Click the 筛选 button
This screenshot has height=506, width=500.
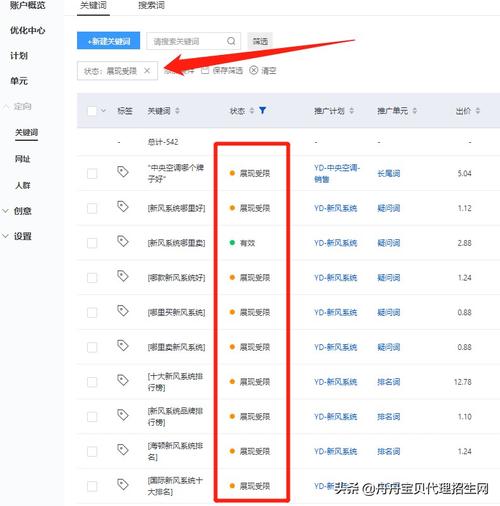pyautogui.click(x=260, y=41)
